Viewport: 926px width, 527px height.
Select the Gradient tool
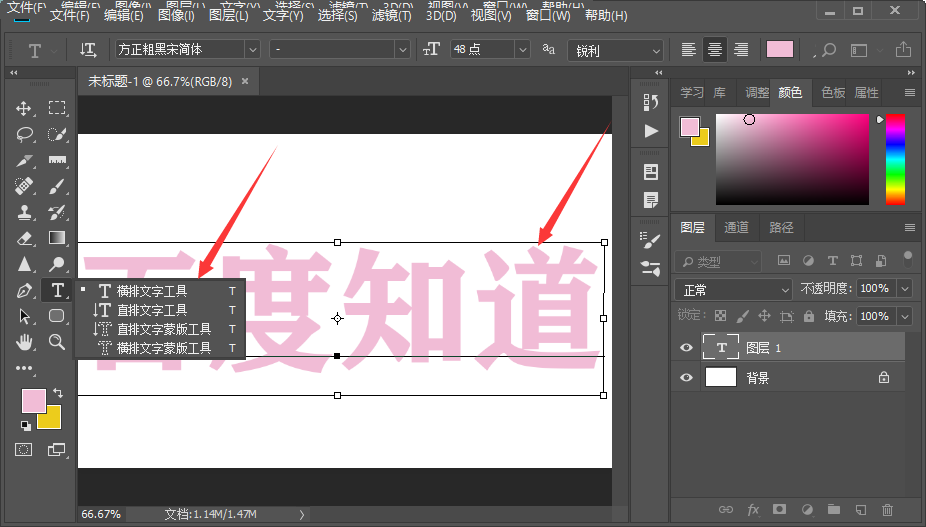57,238
